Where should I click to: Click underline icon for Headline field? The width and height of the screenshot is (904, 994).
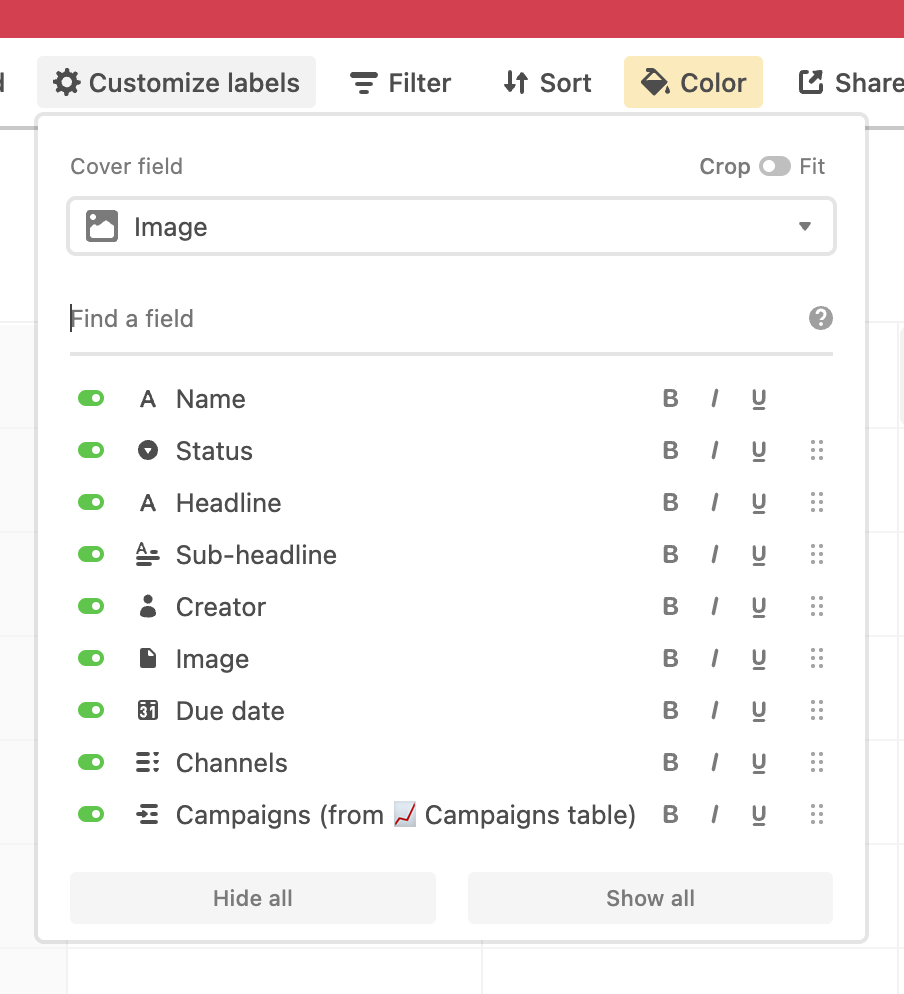759,503
